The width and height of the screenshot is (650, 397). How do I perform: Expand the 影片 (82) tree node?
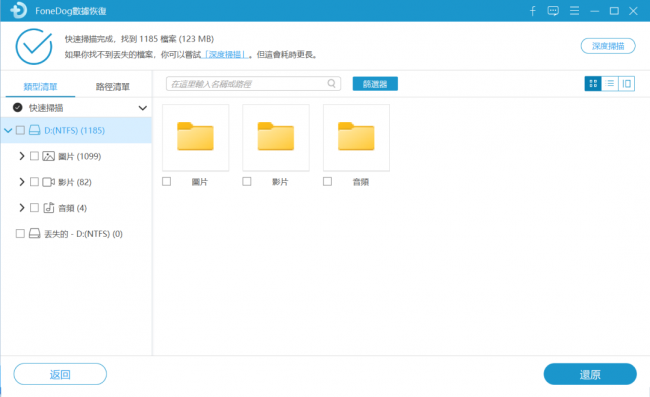pos(22,182)
